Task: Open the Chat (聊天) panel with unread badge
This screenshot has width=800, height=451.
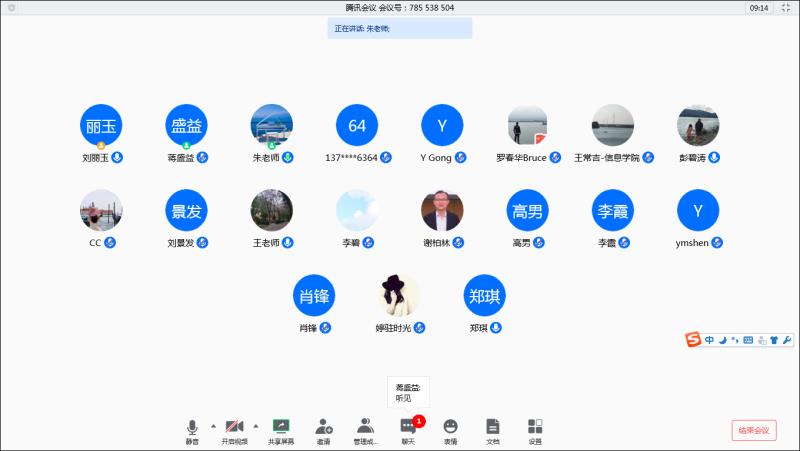Action: pos(408,430)
